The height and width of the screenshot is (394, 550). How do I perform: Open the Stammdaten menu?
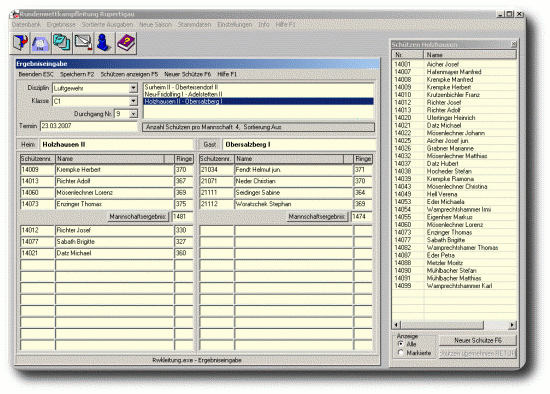click(x=194, y=25)
